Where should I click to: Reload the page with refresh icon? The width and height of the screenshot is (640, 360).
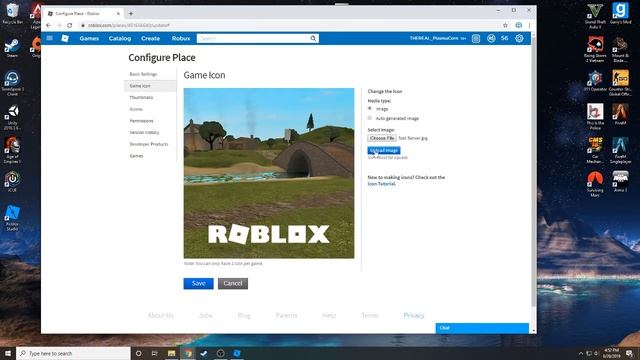click(70, 25)
